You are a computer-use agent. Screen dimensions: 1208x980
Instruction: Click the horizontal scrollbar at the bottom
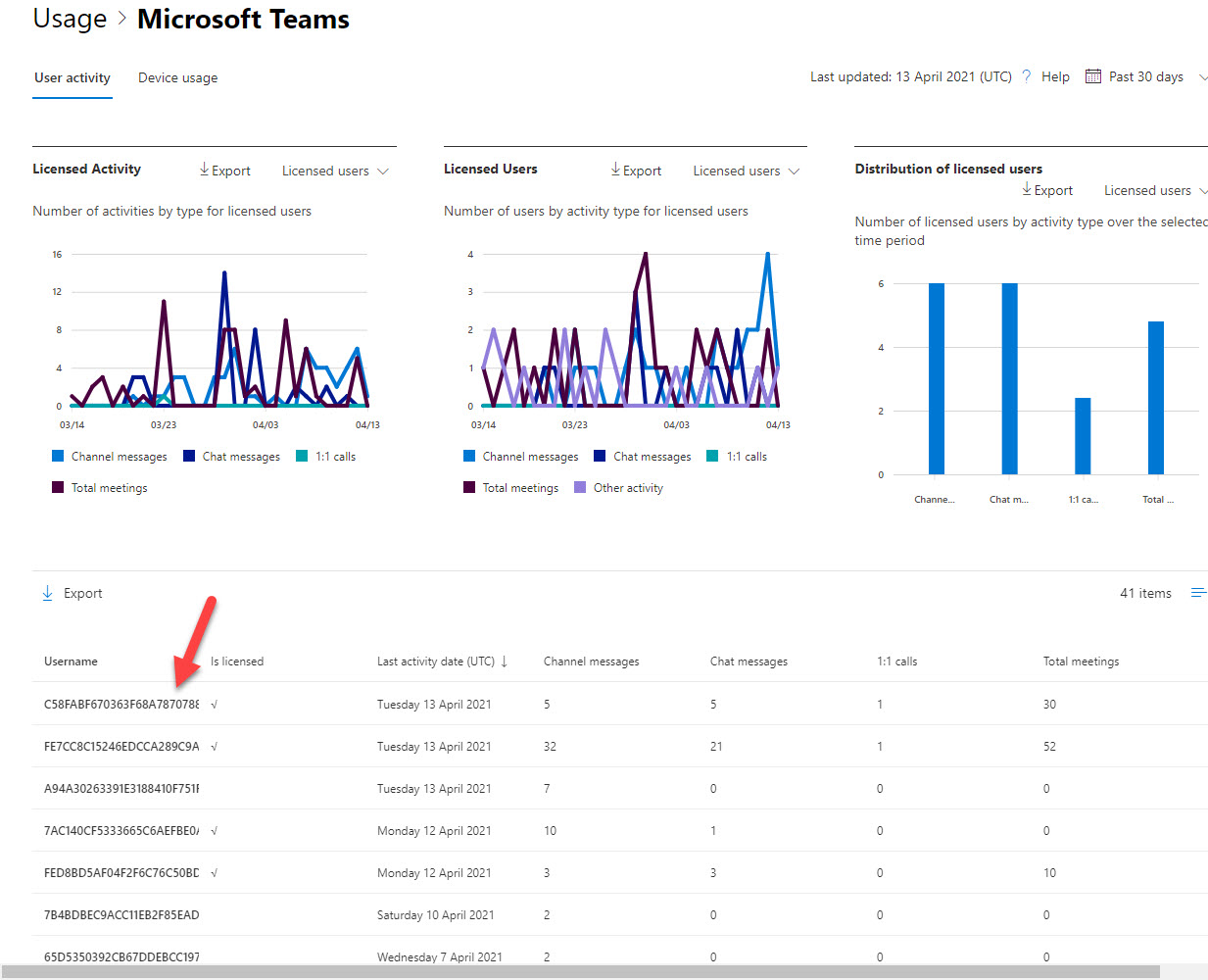pyautogui.click(x=580, y=972)
